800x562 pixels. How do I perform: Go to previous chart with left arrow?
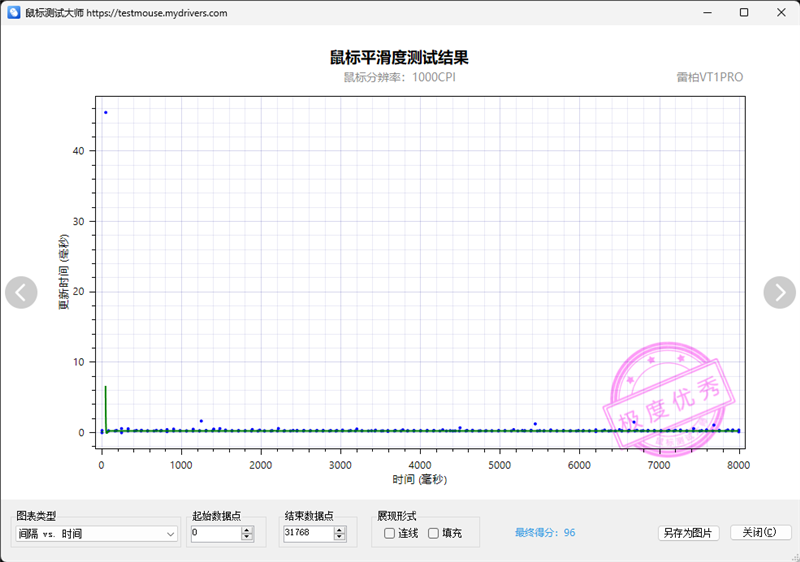click(x=21, y=292)
